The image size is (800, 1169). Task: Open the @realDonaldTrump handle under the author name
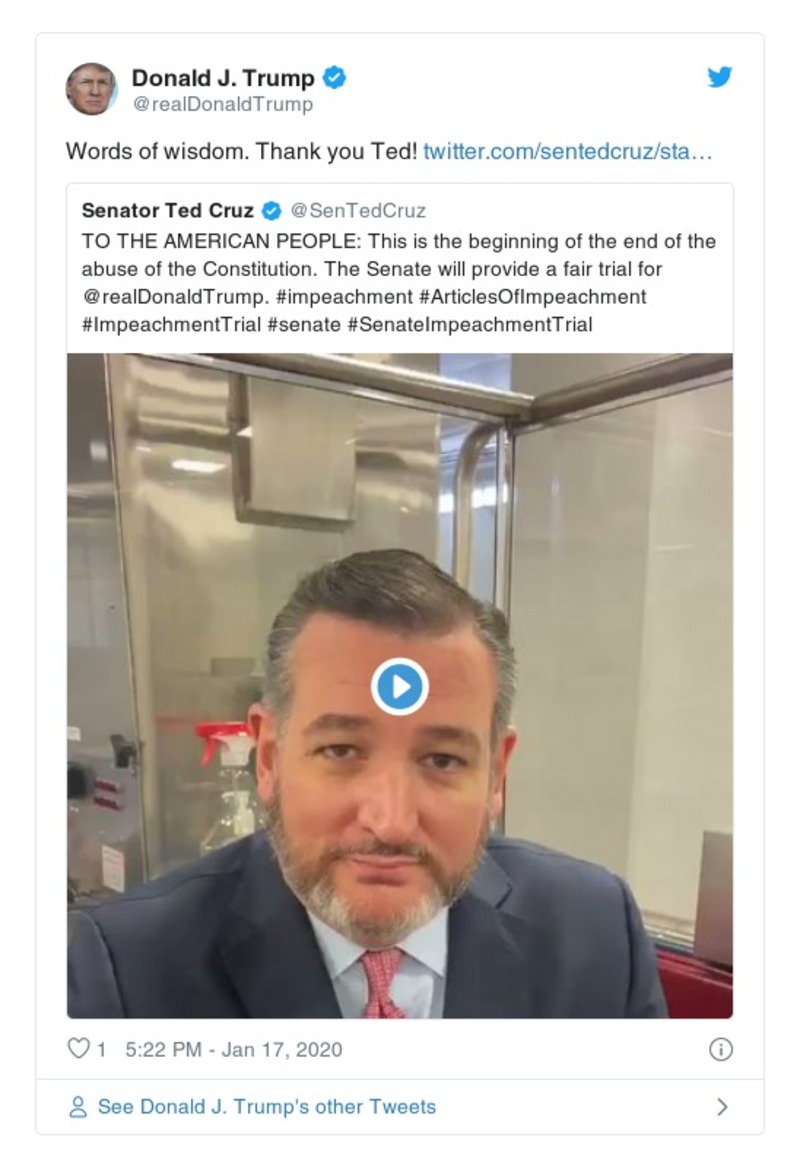click(x=222, y=104)
